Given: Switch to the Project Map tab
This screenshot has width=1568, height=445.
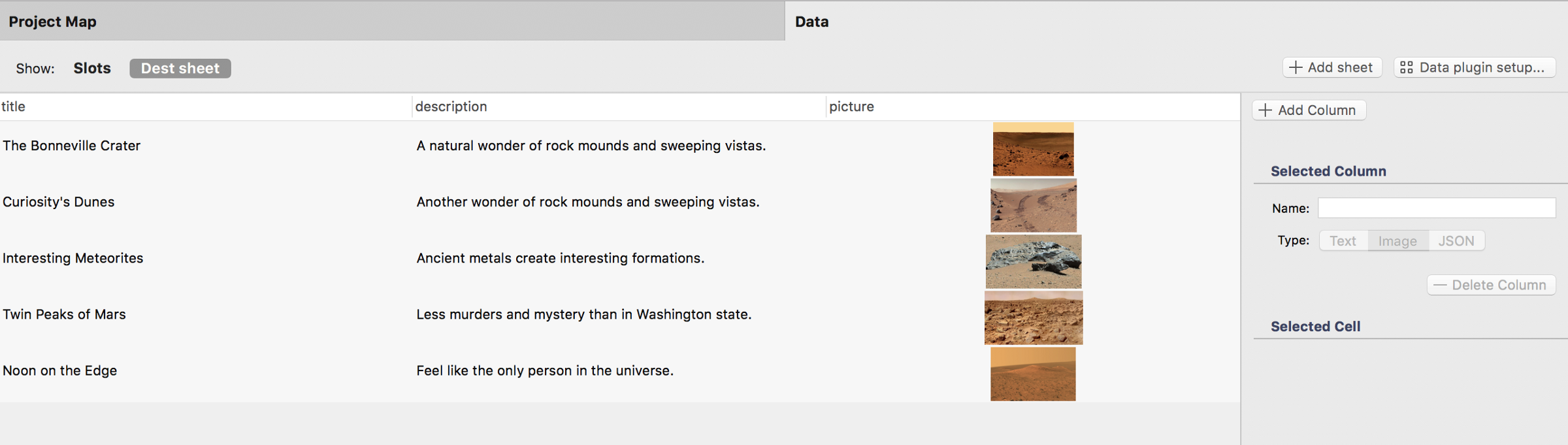Looking at the screenshot, I should click(52, 22).
